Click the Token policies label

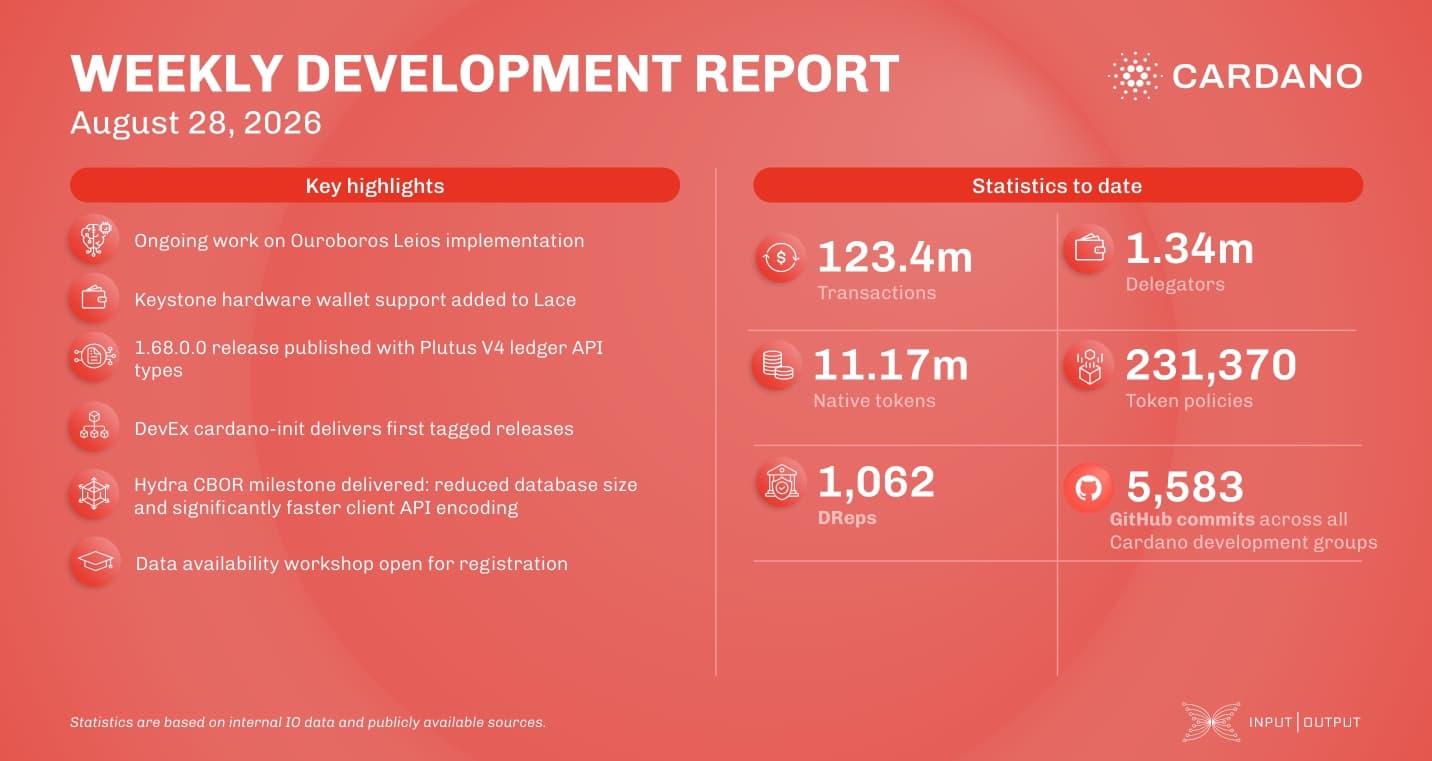(1189, 400)
